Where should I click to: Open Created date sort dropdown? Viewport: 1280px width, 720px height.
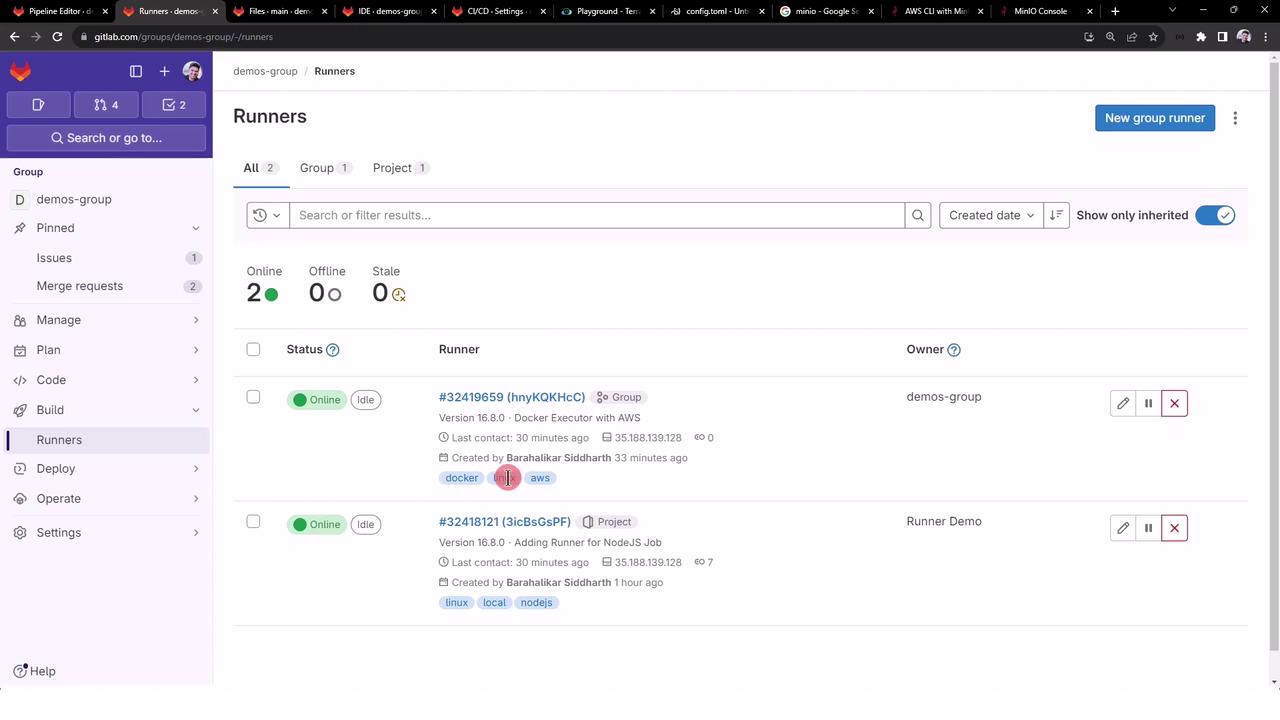click(991, 215)
